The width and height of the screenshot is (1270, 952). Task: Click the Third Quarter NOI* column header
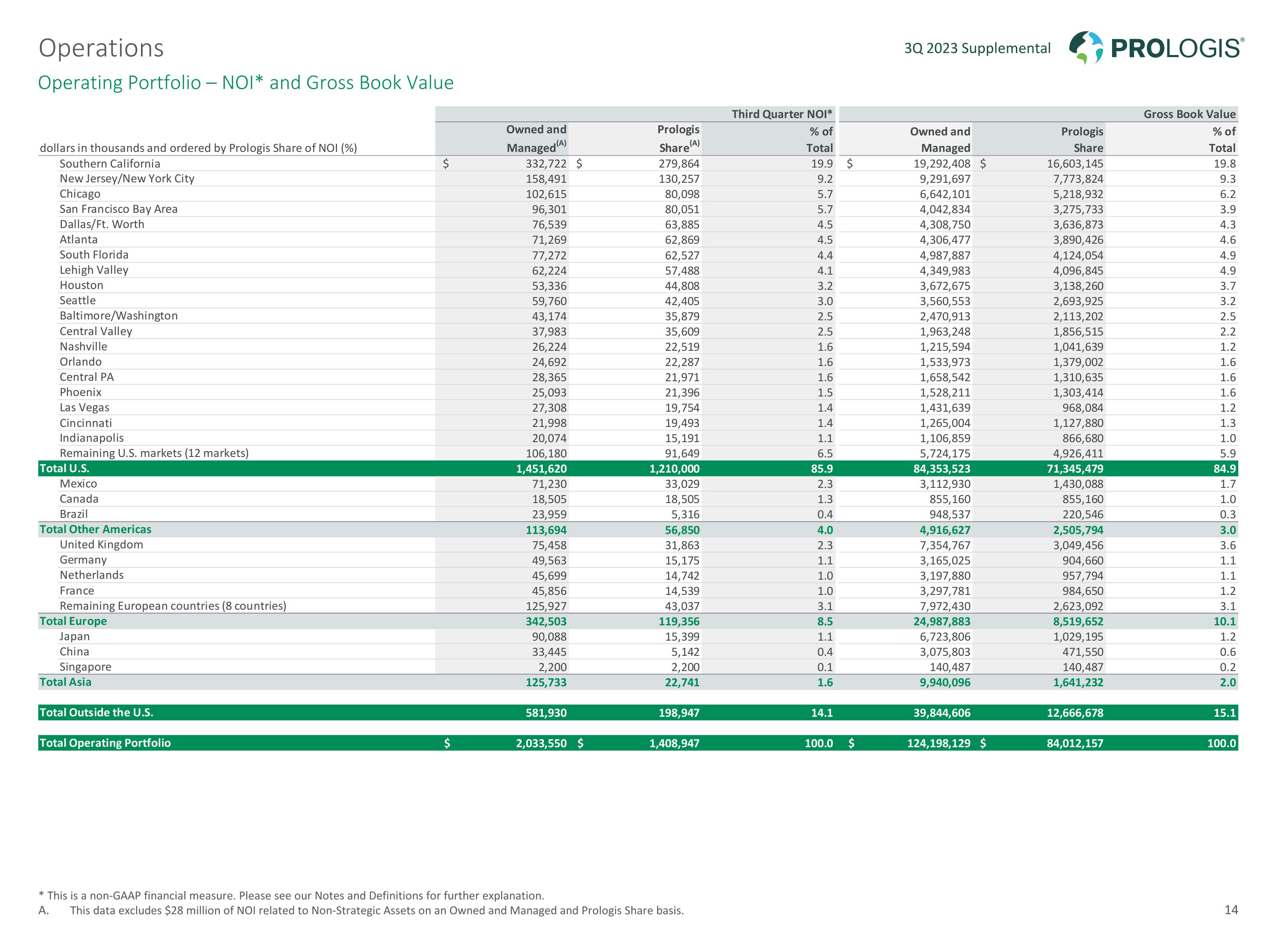click(781, 114)
